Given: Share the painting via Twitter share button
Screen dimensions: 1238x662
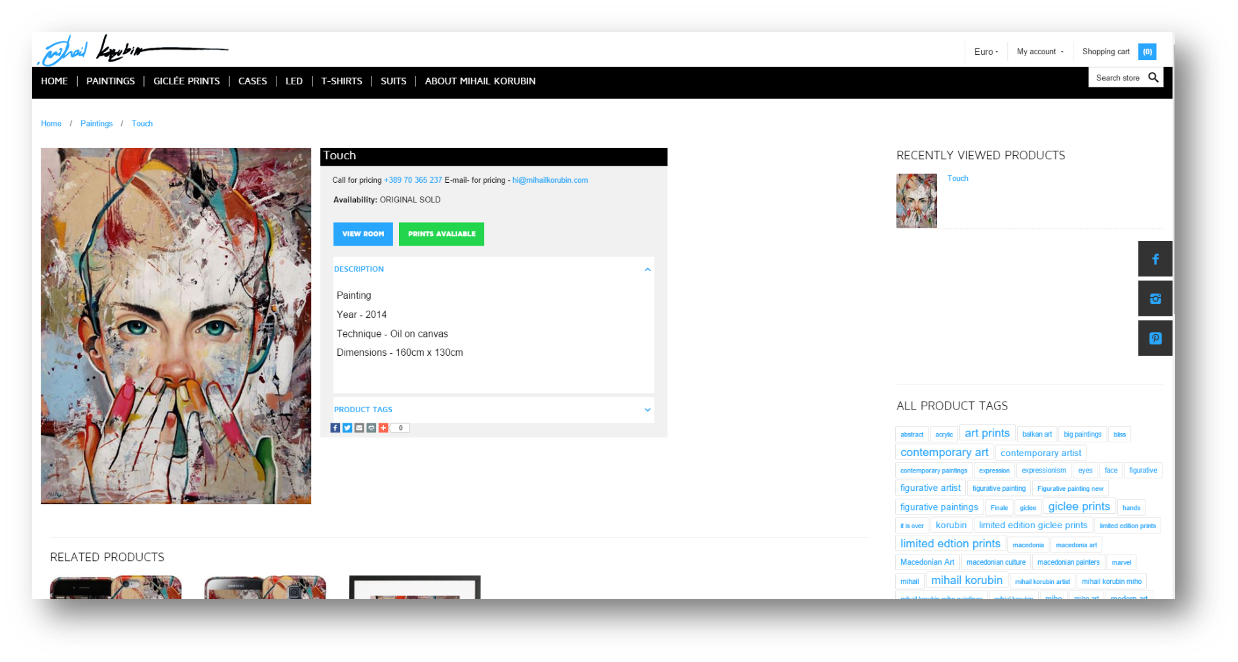Looking at the screenshot, I should tap(347, 428).
